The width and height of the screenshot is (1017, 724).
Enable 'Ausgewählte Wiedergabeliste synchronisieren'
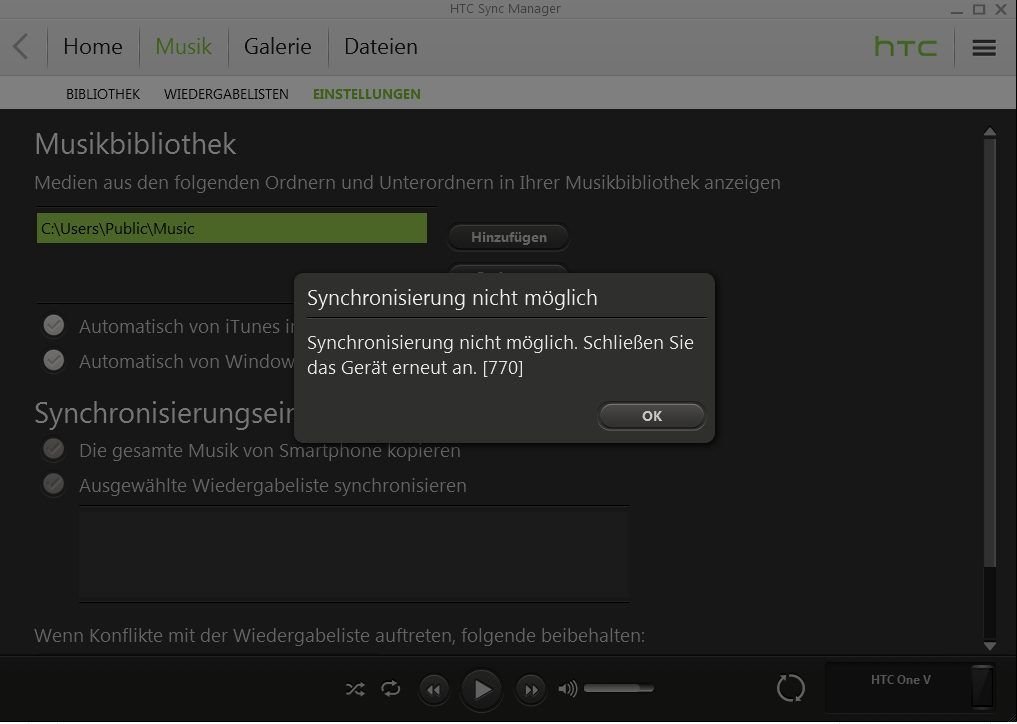(x=54, y=485)
